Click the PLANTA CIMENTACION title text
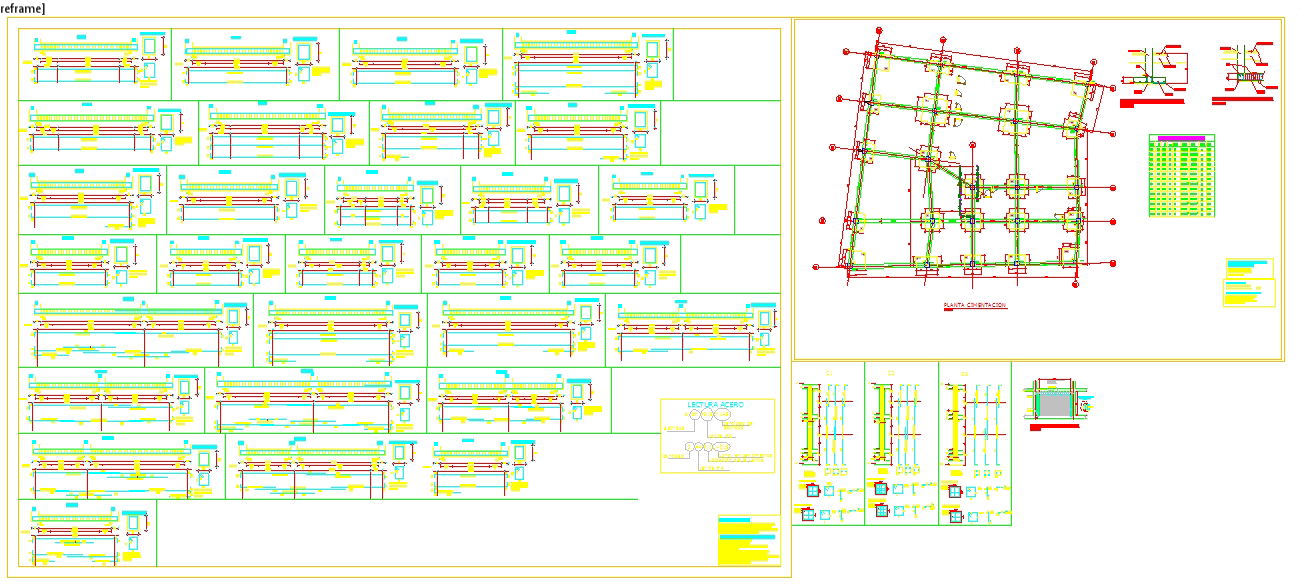 point(974,305)
